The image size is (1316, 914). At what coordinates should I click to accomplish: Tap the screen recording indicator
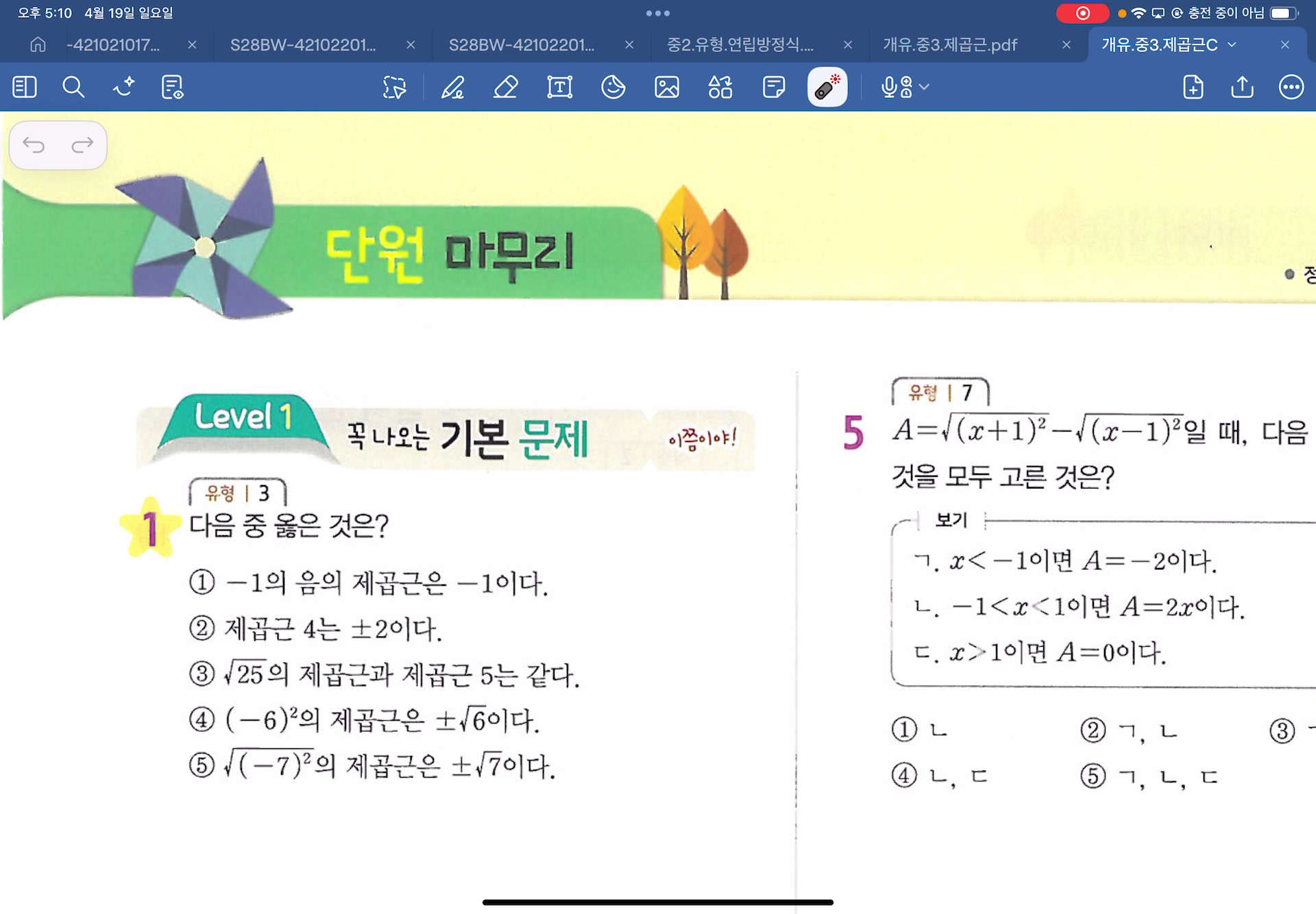point(1082,13)
